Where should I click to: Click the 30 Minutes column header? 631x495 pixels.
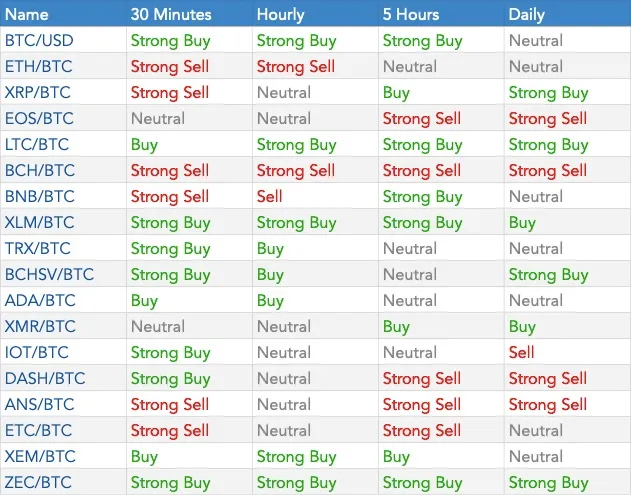tap(171, 14)
